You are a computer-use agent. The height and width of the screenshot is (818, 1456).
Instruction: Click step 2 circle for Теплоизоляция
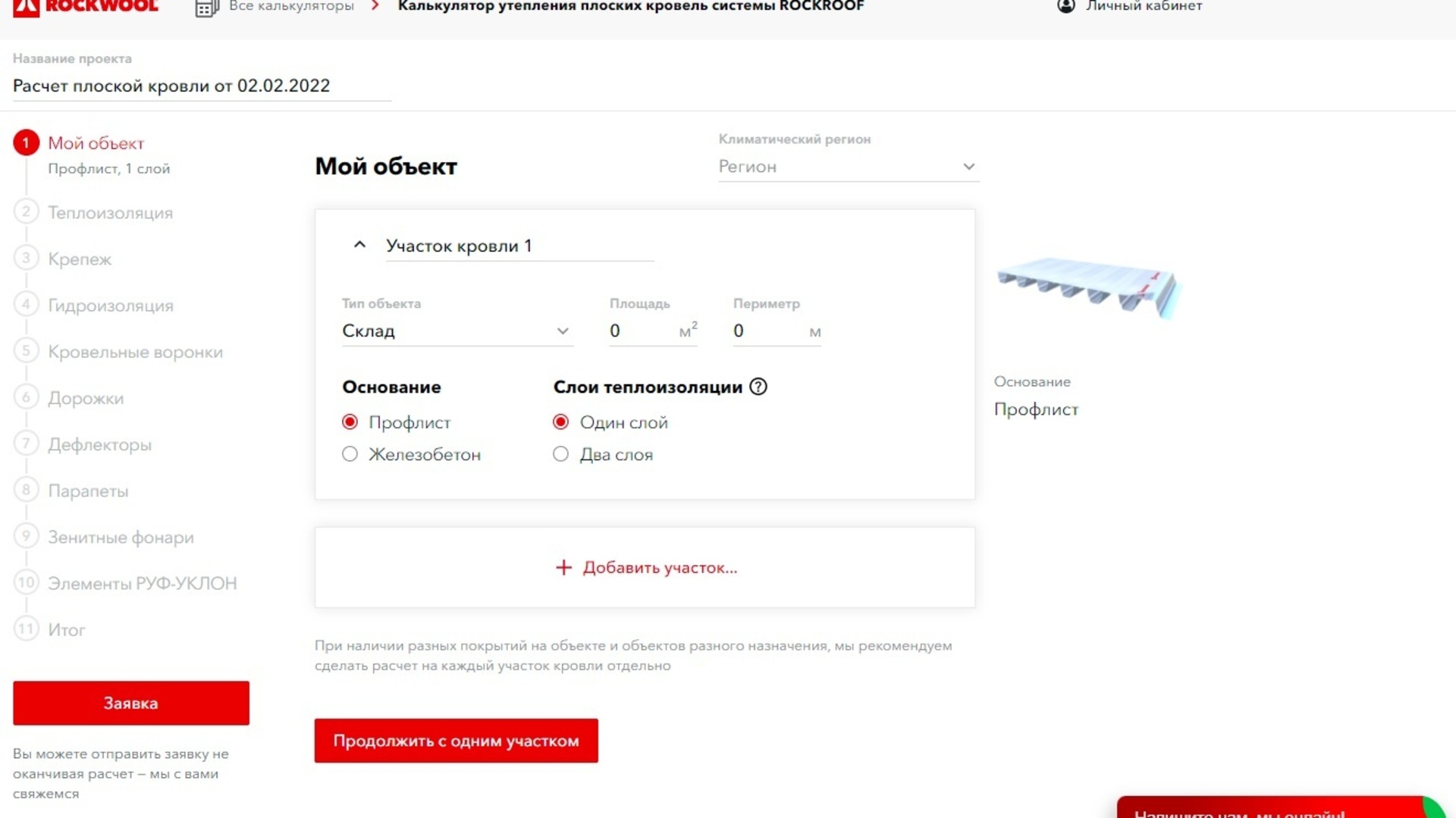click(26, 212)
